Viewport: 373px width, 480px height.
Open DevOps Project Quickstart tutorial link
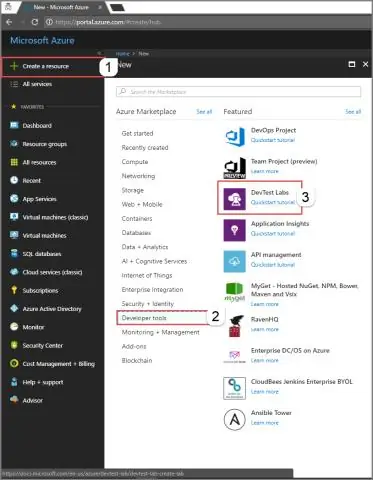(x=273, y=140)
